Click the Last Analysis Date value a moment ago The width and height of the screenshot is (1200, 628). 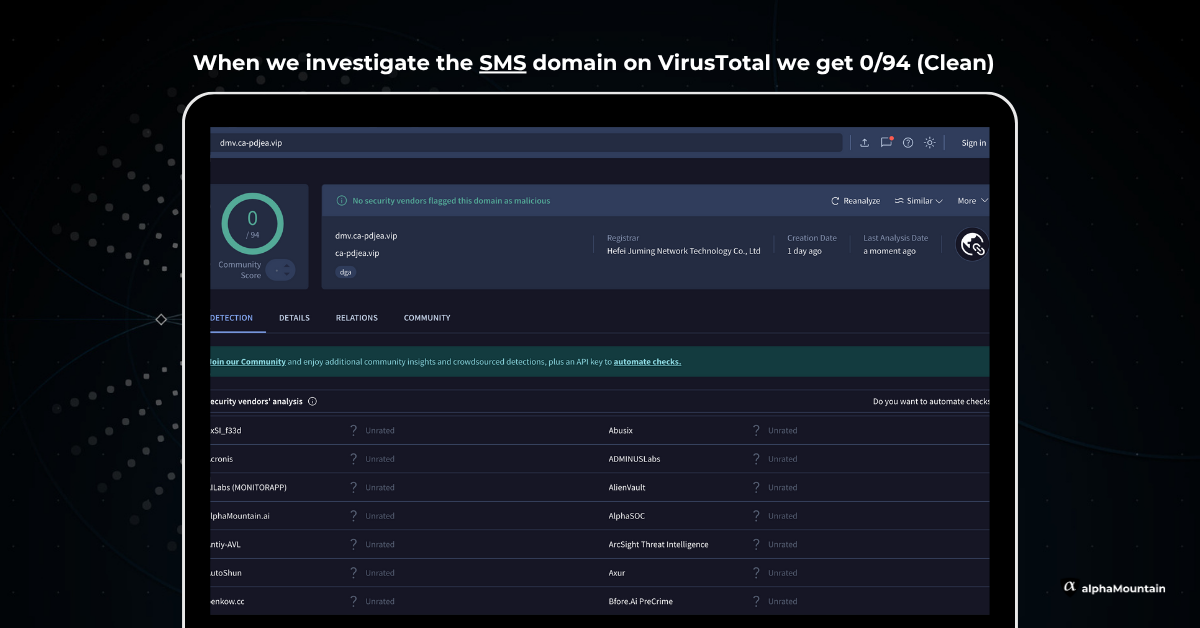[x=890, y=251]
